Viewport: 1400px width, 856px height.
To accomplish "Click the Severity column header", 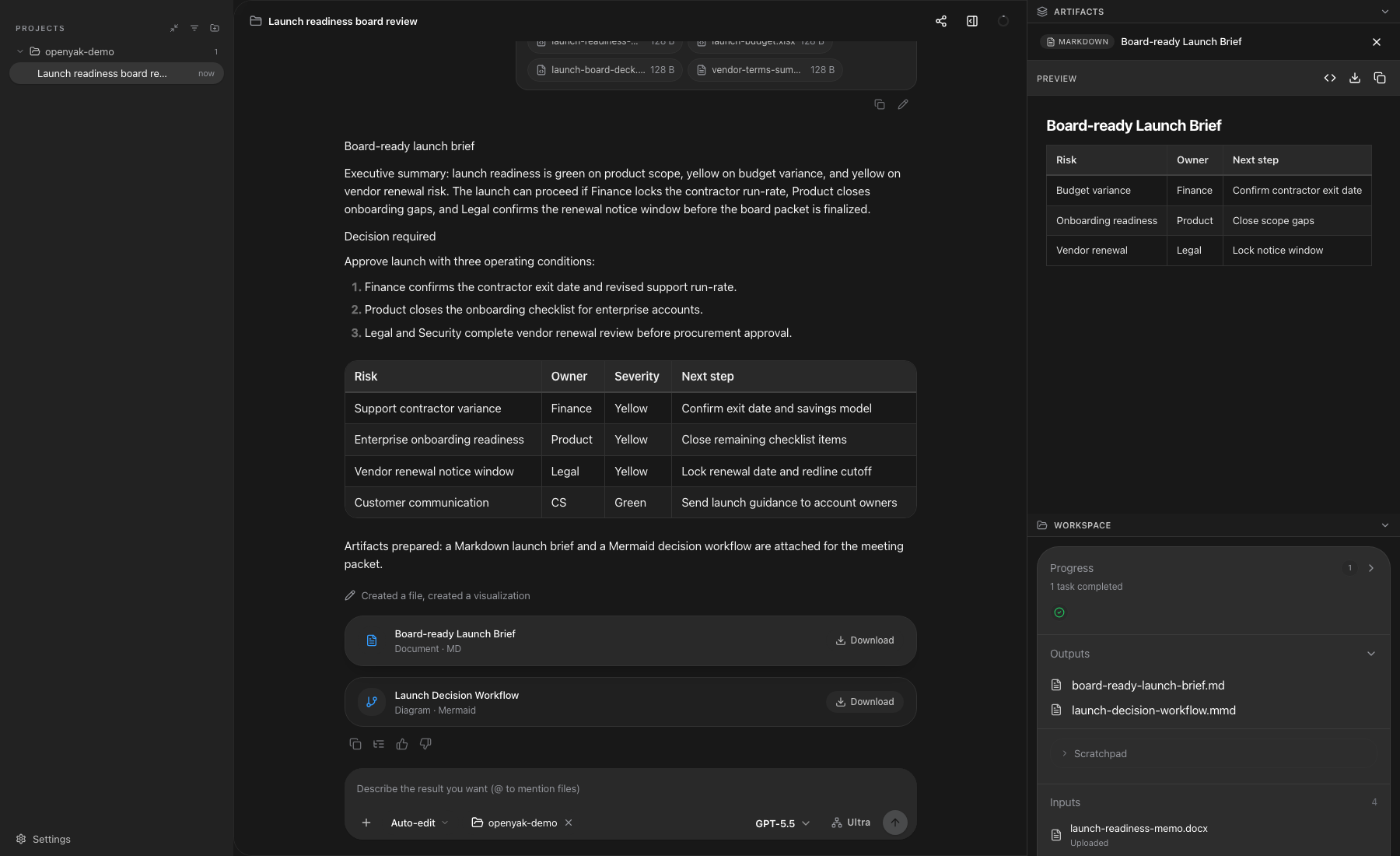I will click(637, 377).
